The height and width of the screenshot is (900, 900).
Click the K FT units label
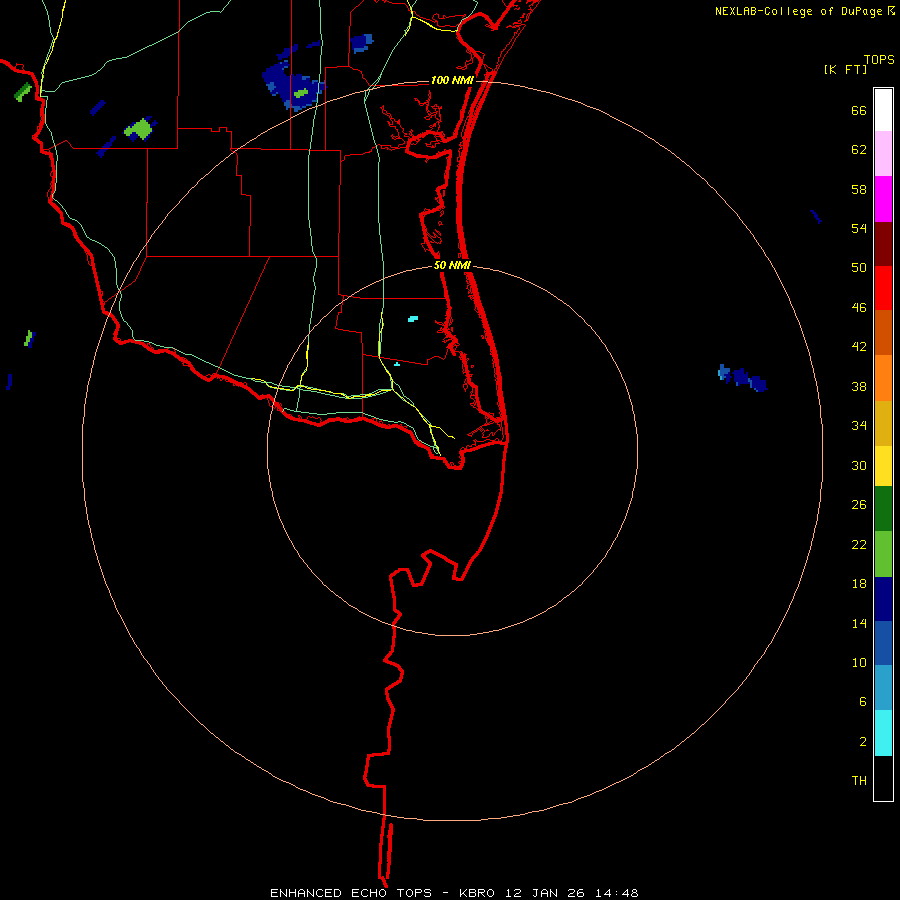845,70
